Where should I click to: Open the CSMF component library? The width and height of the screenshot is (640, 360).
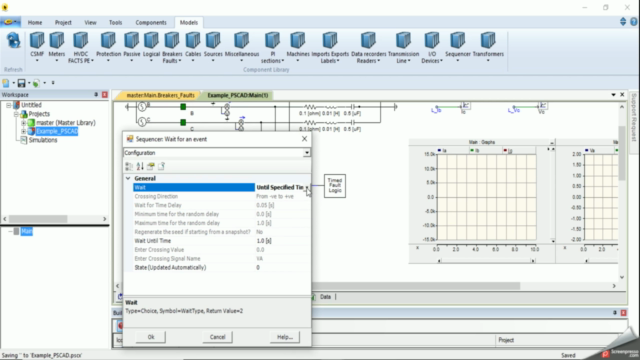37,47
